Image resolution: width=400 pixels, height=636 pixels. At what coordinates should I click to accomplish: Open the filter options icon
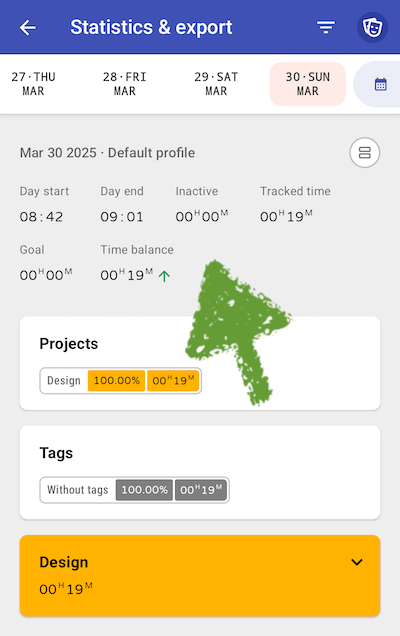click(326, 27)
